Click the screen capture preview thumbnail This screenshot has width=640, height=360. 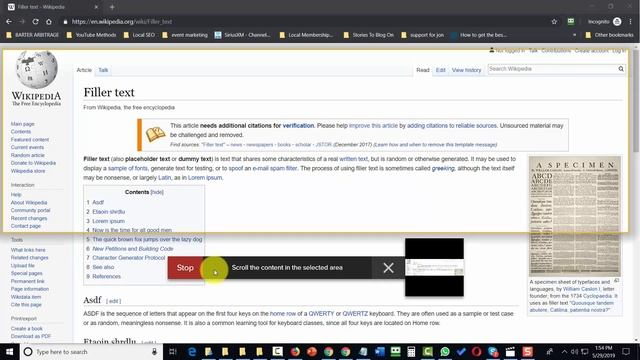(x=434, y=267)
